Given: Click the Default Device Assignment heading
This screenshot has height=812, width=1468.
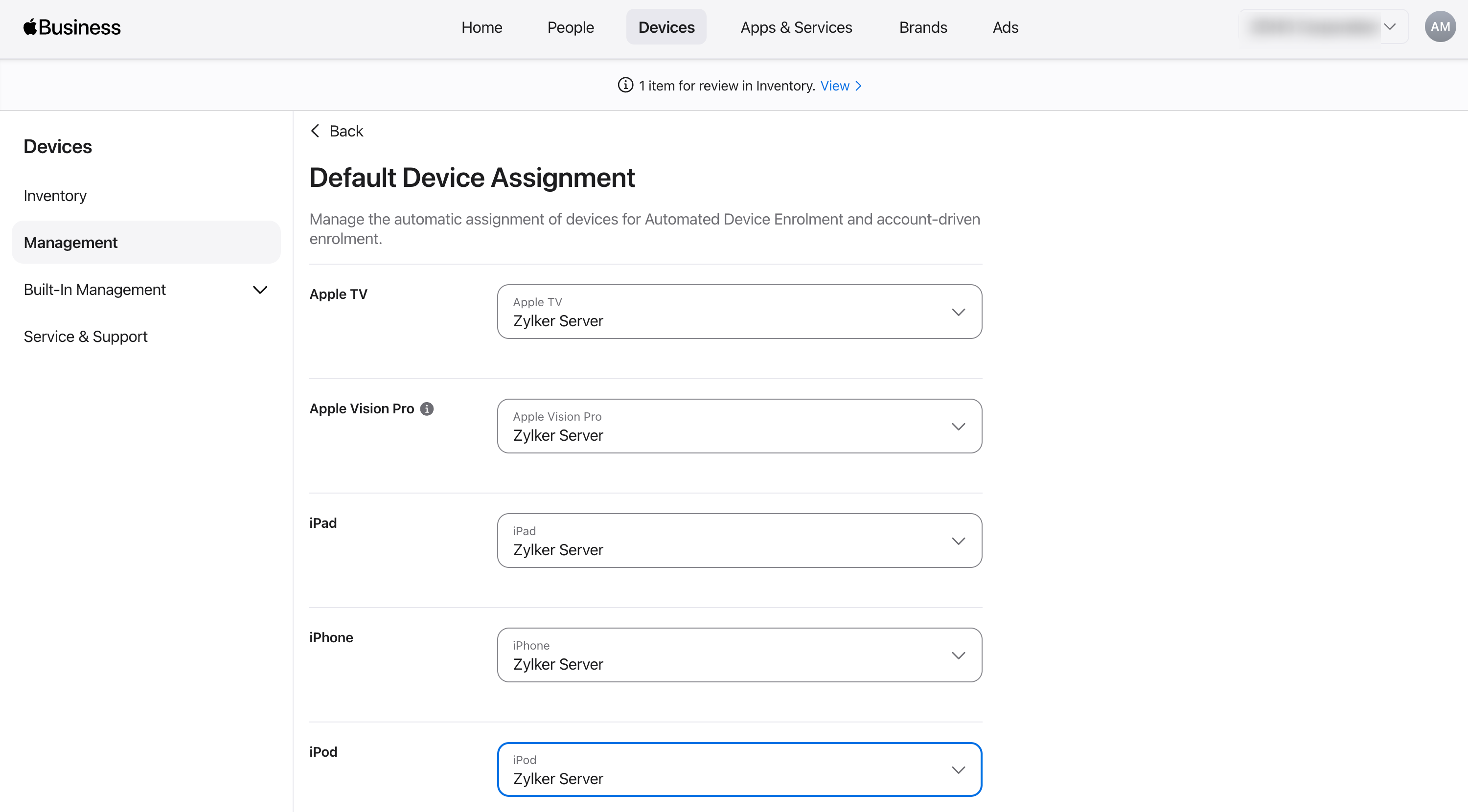Looking at the screenshot, I should click(472, 177).
